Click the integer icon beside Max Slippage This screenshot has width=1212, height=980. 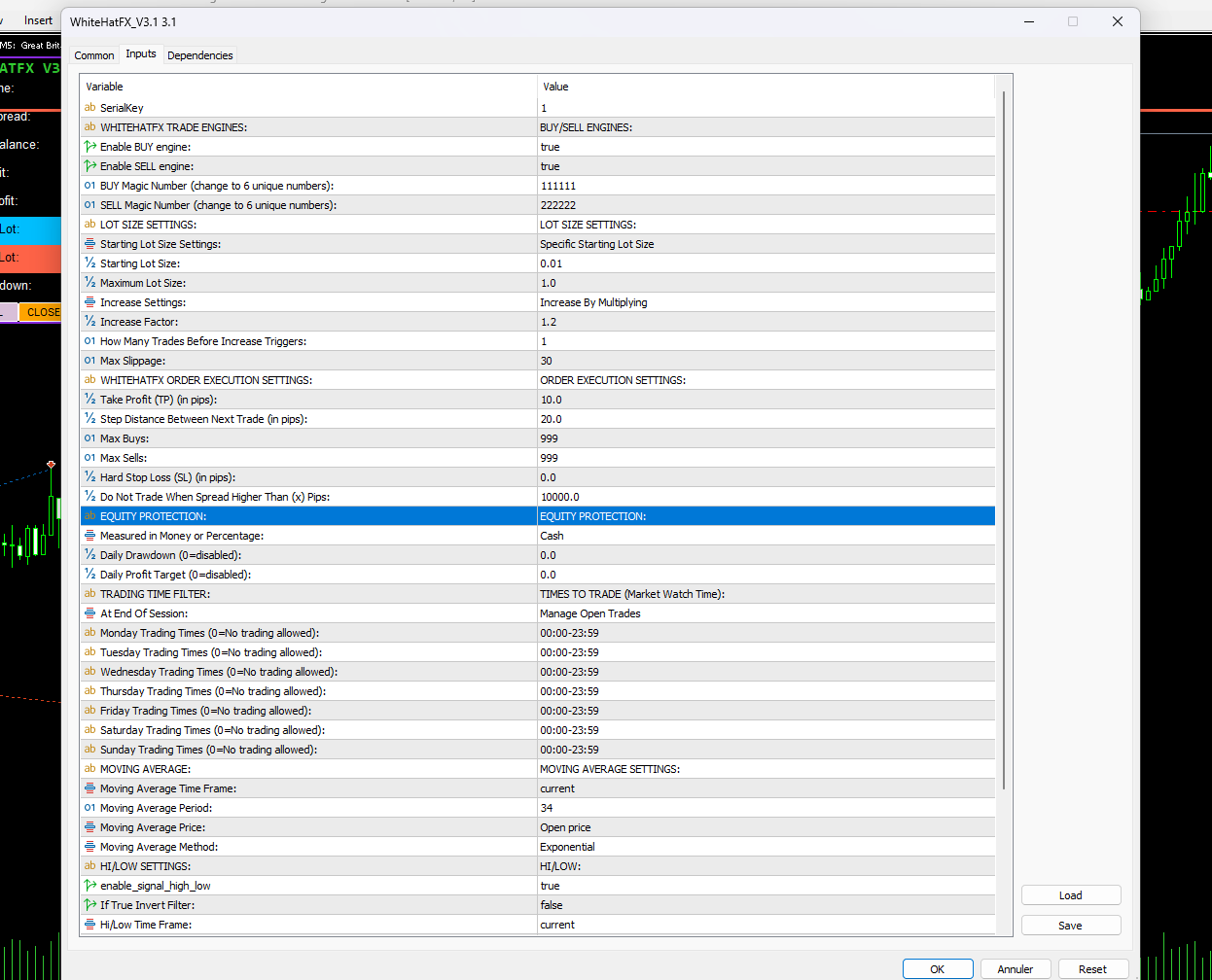click(89, 361)
